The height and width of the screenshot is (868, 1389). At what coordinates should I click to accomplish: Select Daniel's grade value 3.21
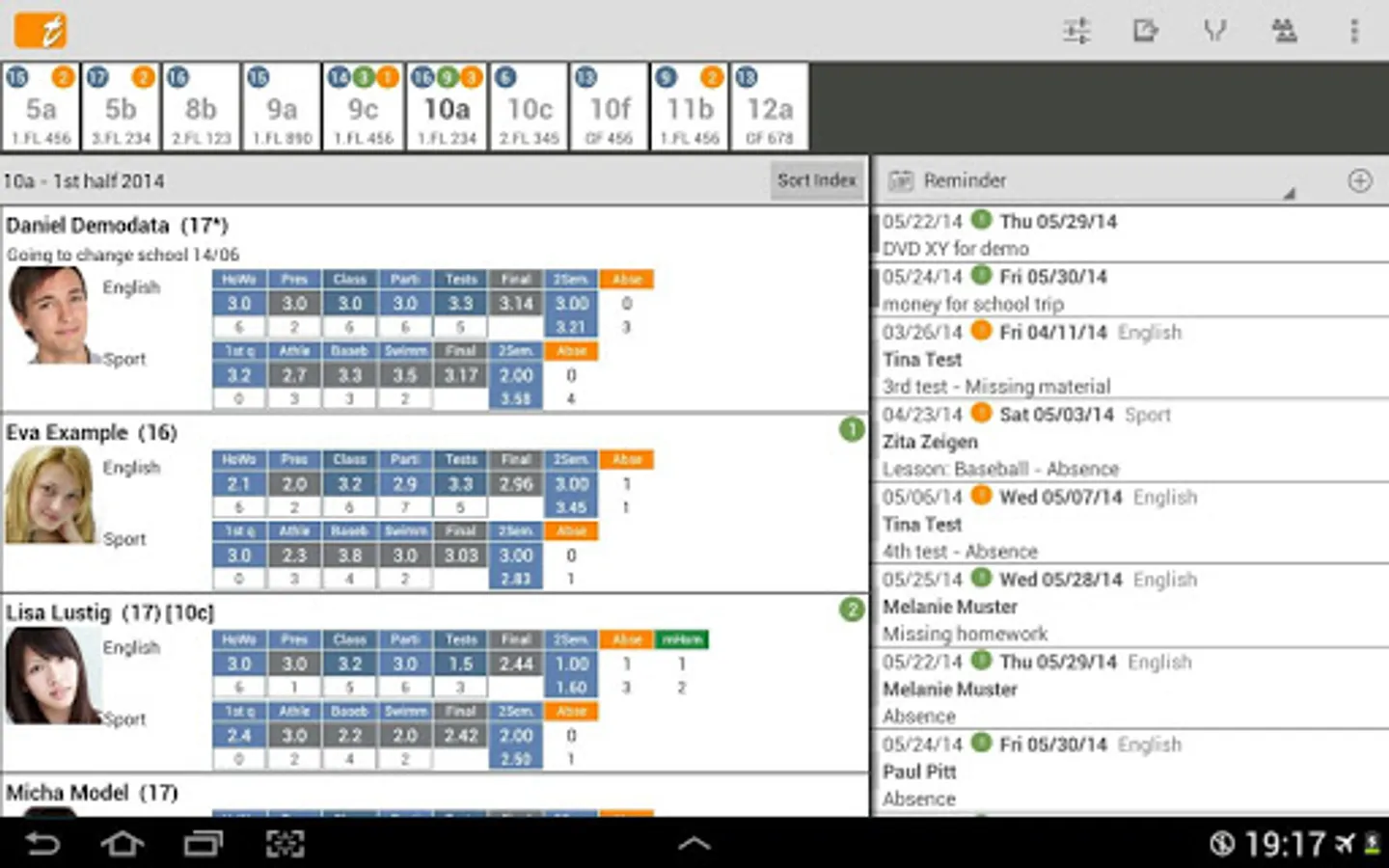[x=571, y=327]
